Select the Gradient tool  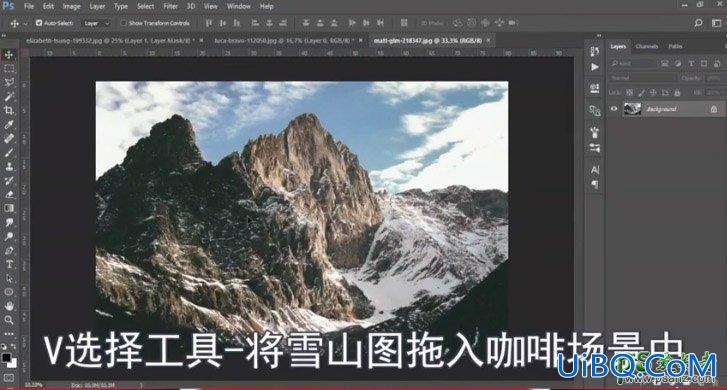click(9, 208)
